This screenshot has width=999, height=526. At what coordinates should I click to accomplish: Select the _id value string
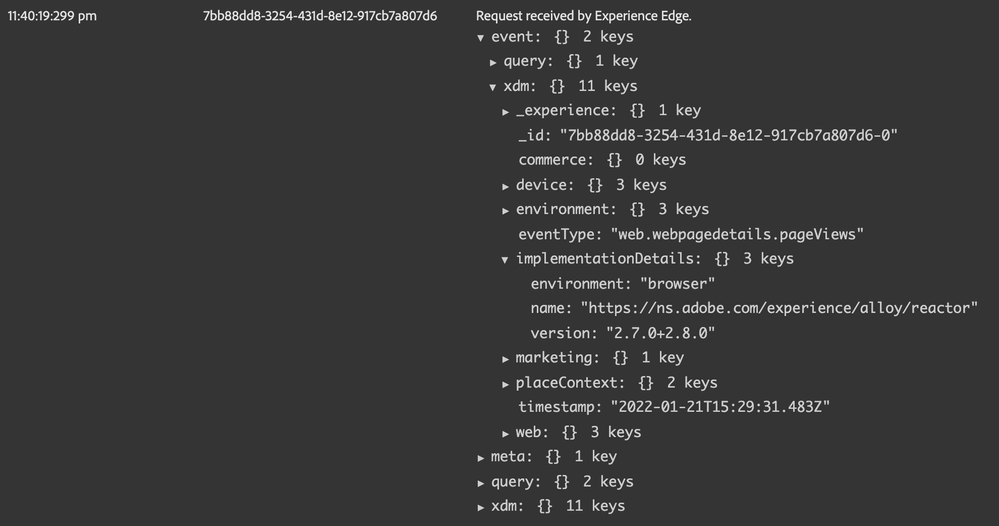(x=729, y=136)
